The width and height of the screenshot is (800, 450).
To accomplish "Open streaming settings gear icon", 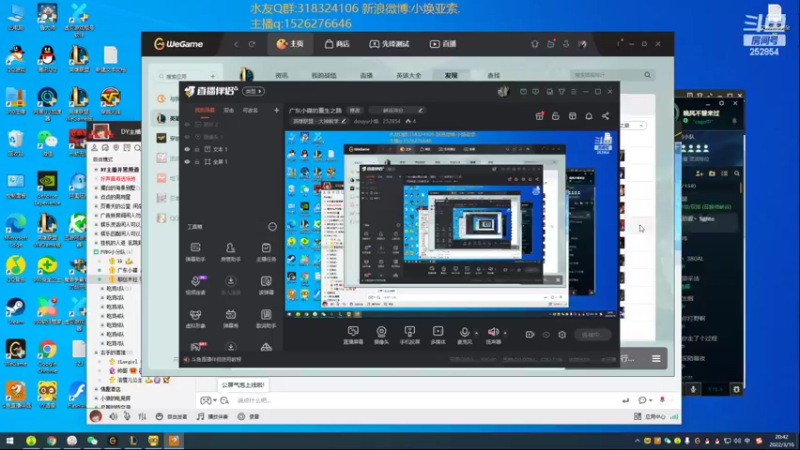I will pos(562,335).
